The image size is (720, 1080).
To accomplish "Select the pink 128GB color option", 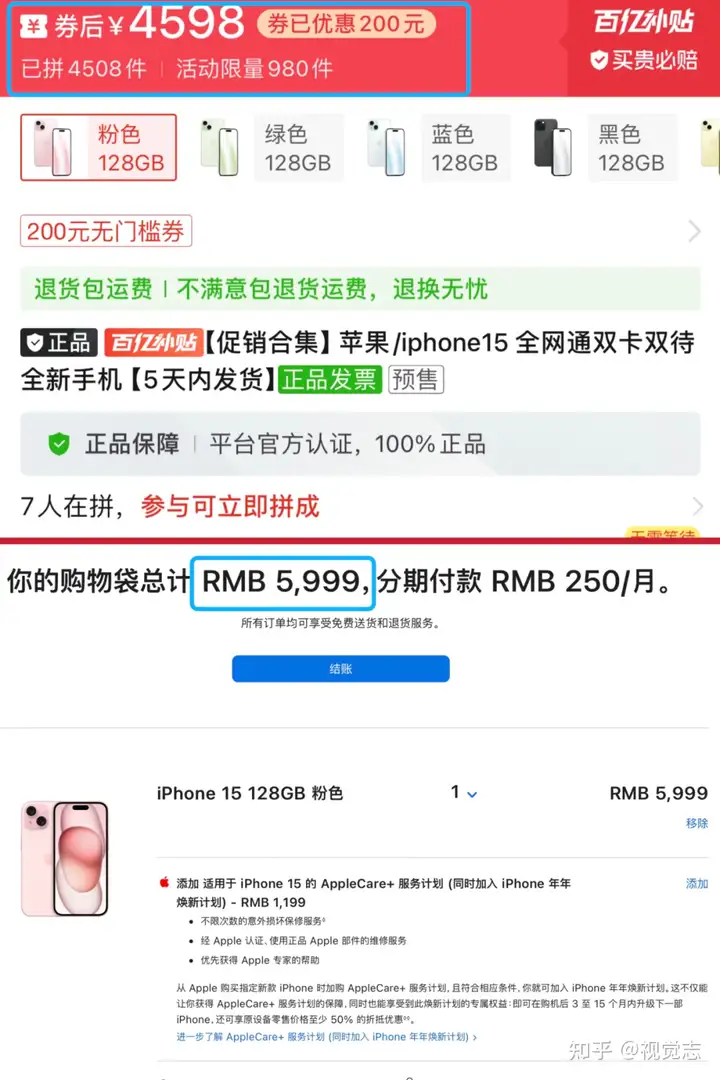I will tap(99, 147).
